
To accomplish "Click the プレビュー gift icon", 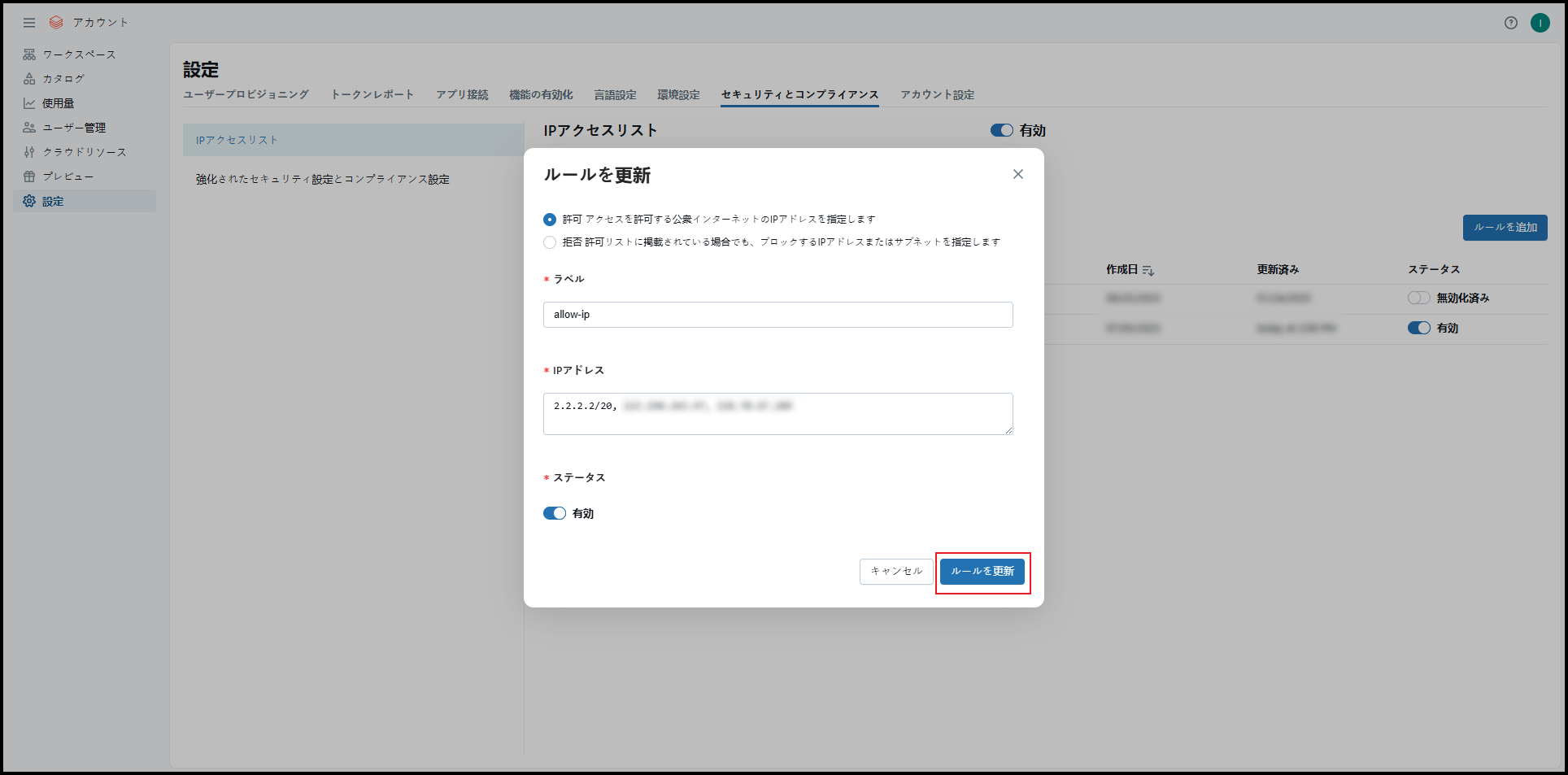I will coord(29,176).
